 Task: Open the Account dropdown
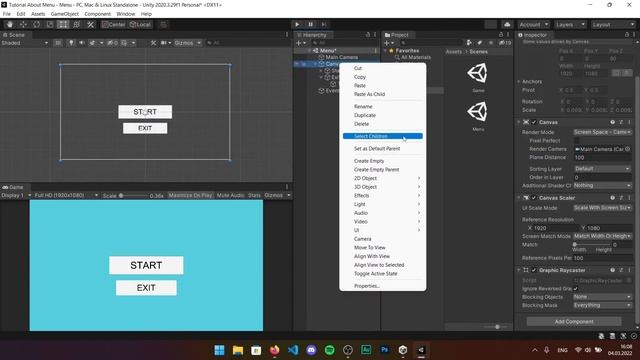(533, 24)
